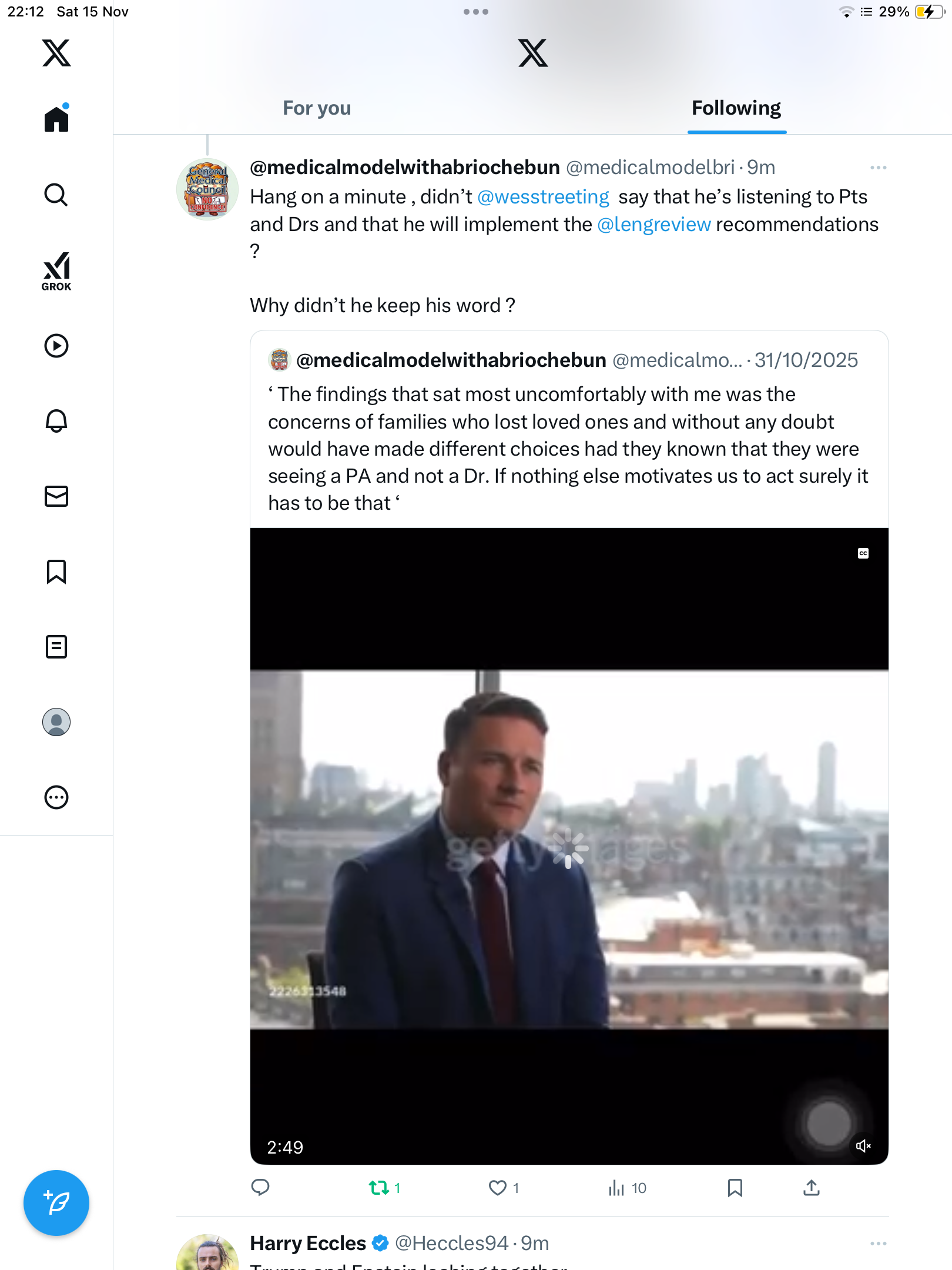952x1270 pixels.
Task: Open direct messages envelope
Action: tap(56, 496)
